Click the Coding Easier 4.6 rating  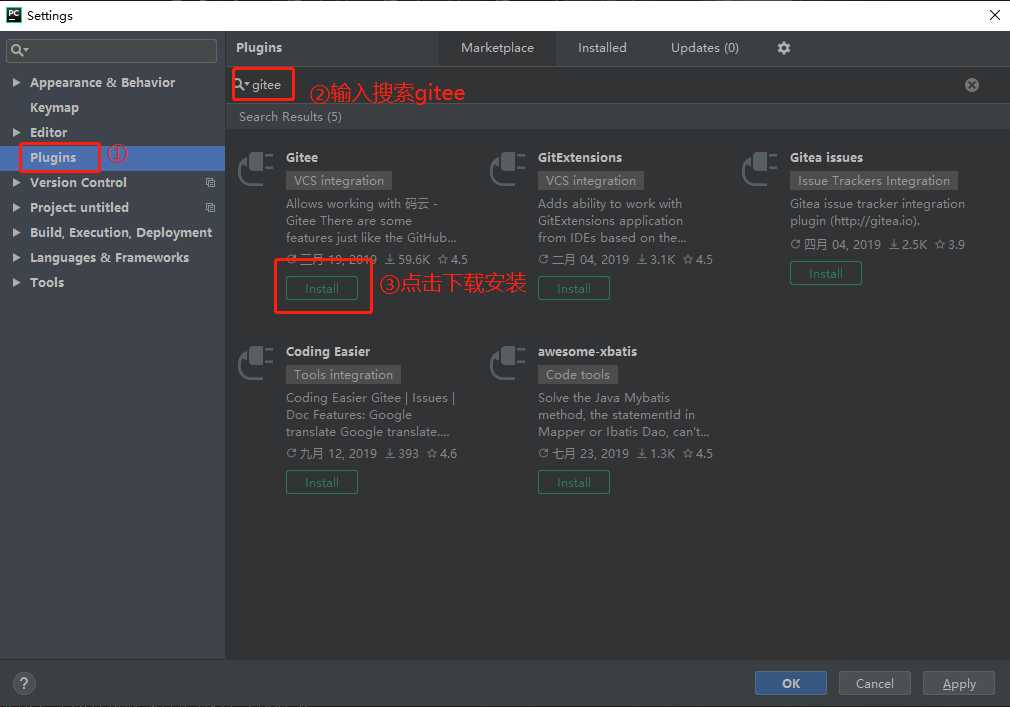point(442,454)
